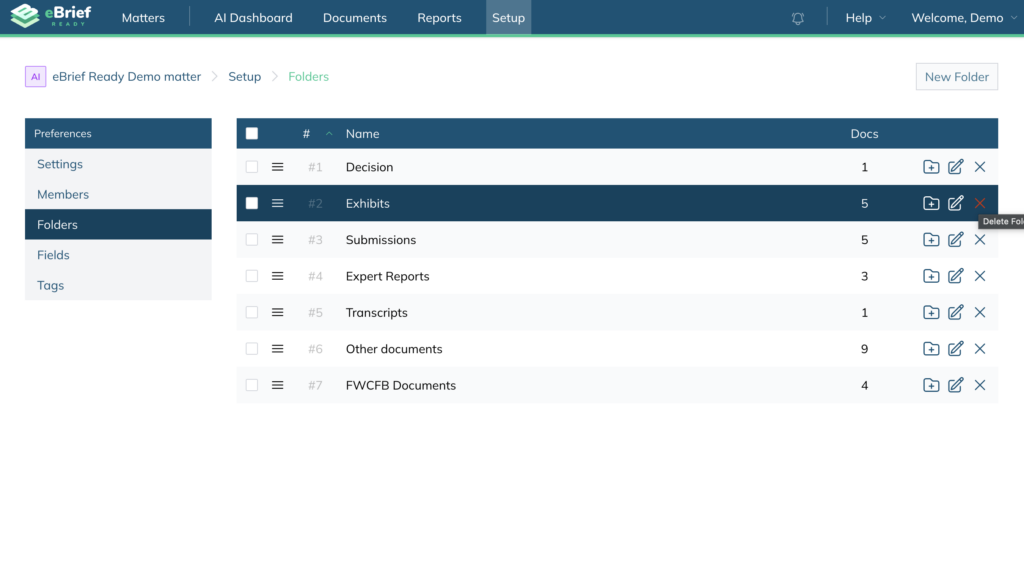Add subfolder to Submissions folder

931,240
